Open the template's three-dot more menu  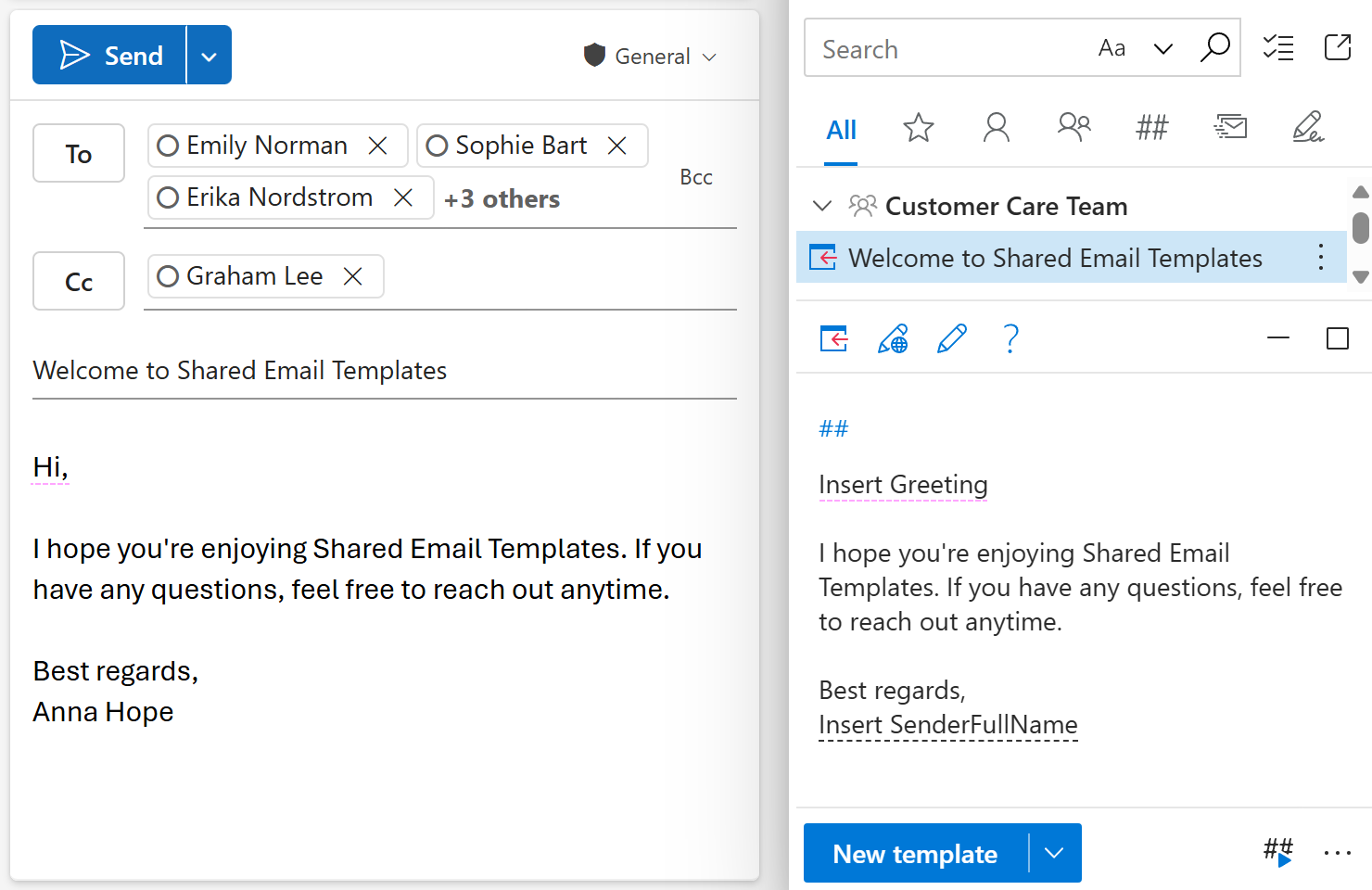(x=1321, y=257)
